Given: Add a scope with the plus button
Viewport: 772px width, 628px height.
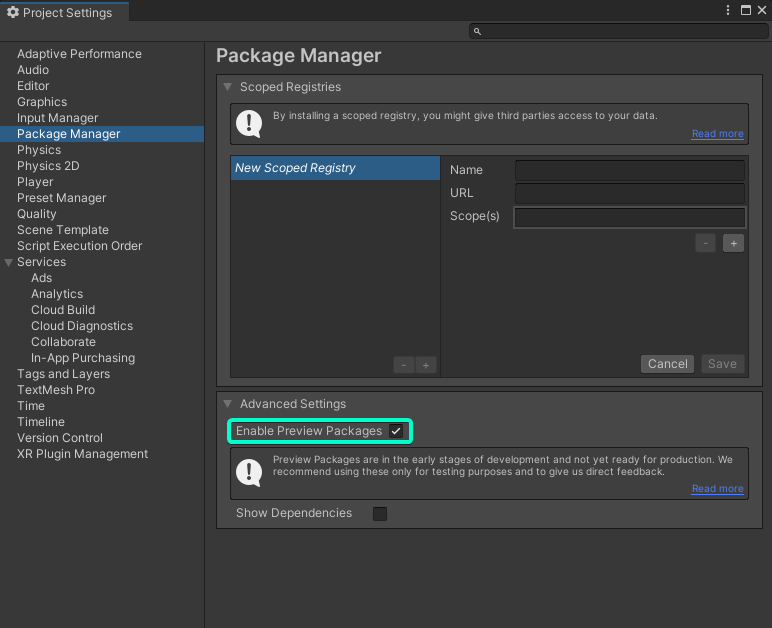Looking at the screenshot, I should 733,243.
